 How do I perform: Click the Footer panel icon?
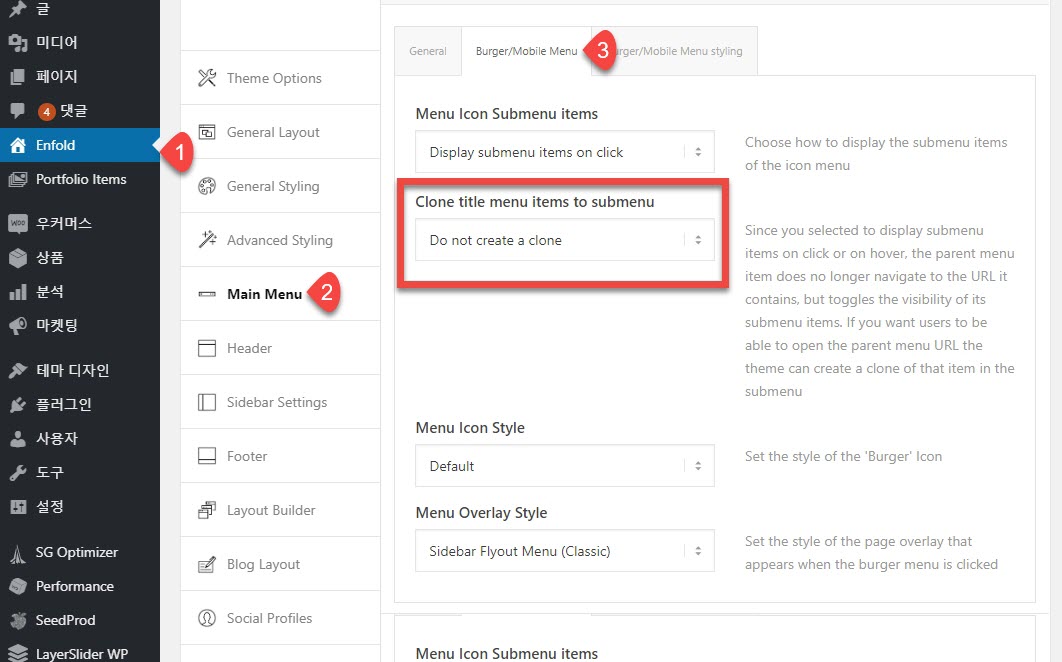(207, 456)
